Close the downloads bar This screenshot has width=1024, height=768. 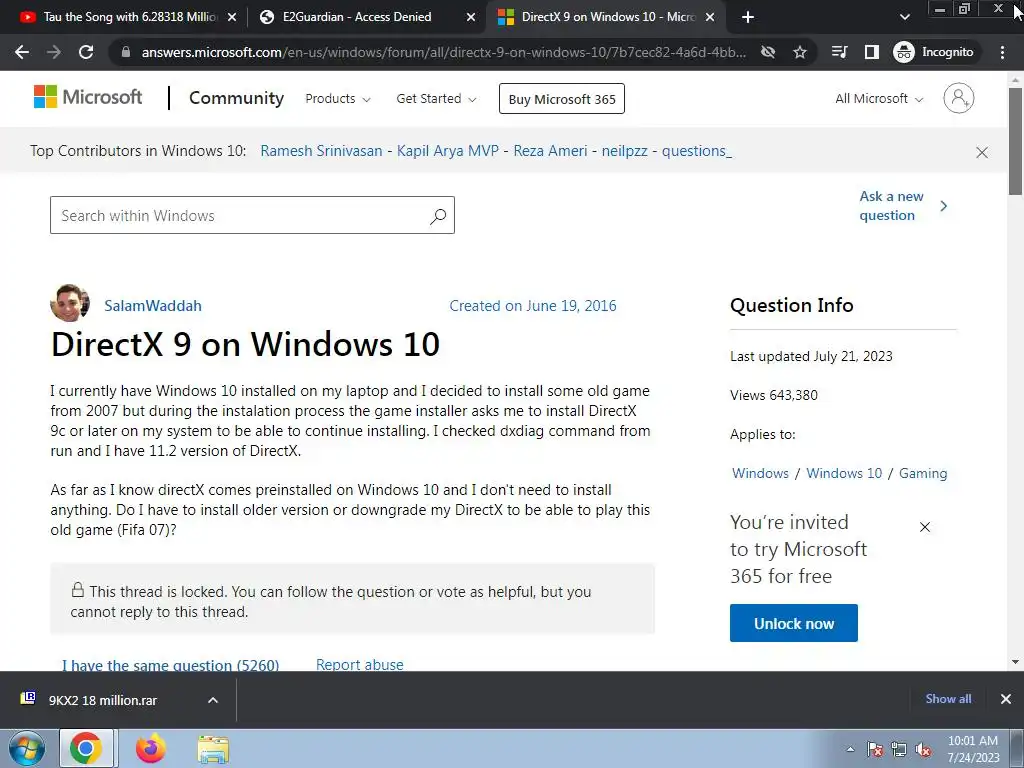(x=1006, y=699)
